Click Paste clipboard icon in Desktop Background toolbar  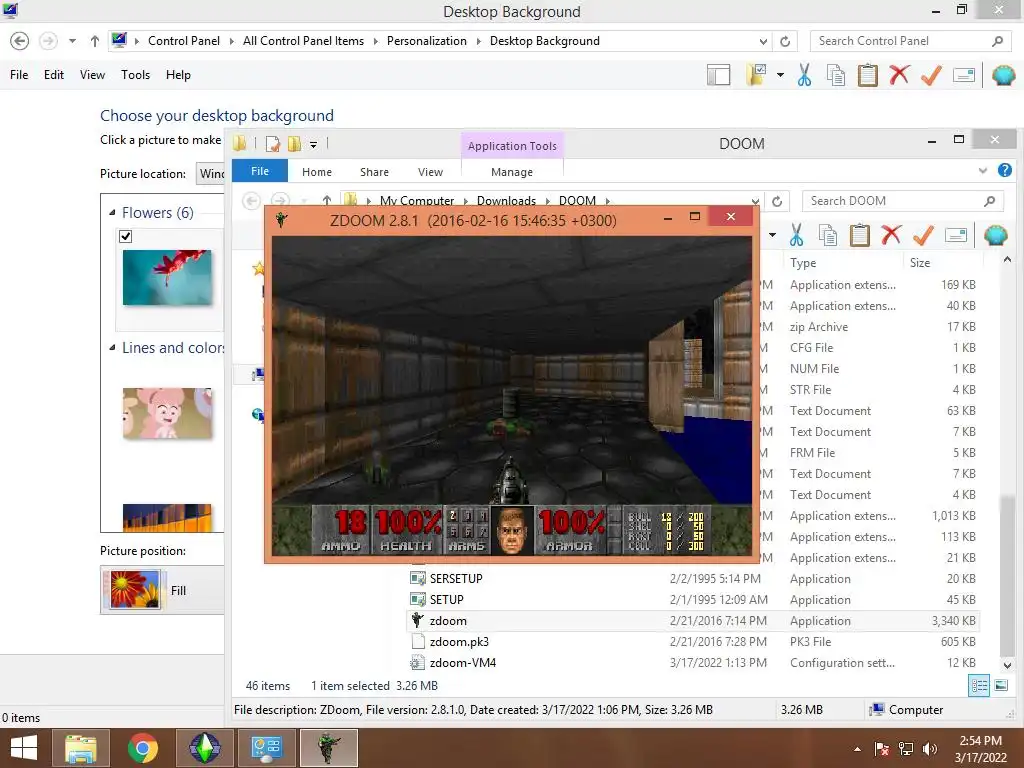(868, 75)
